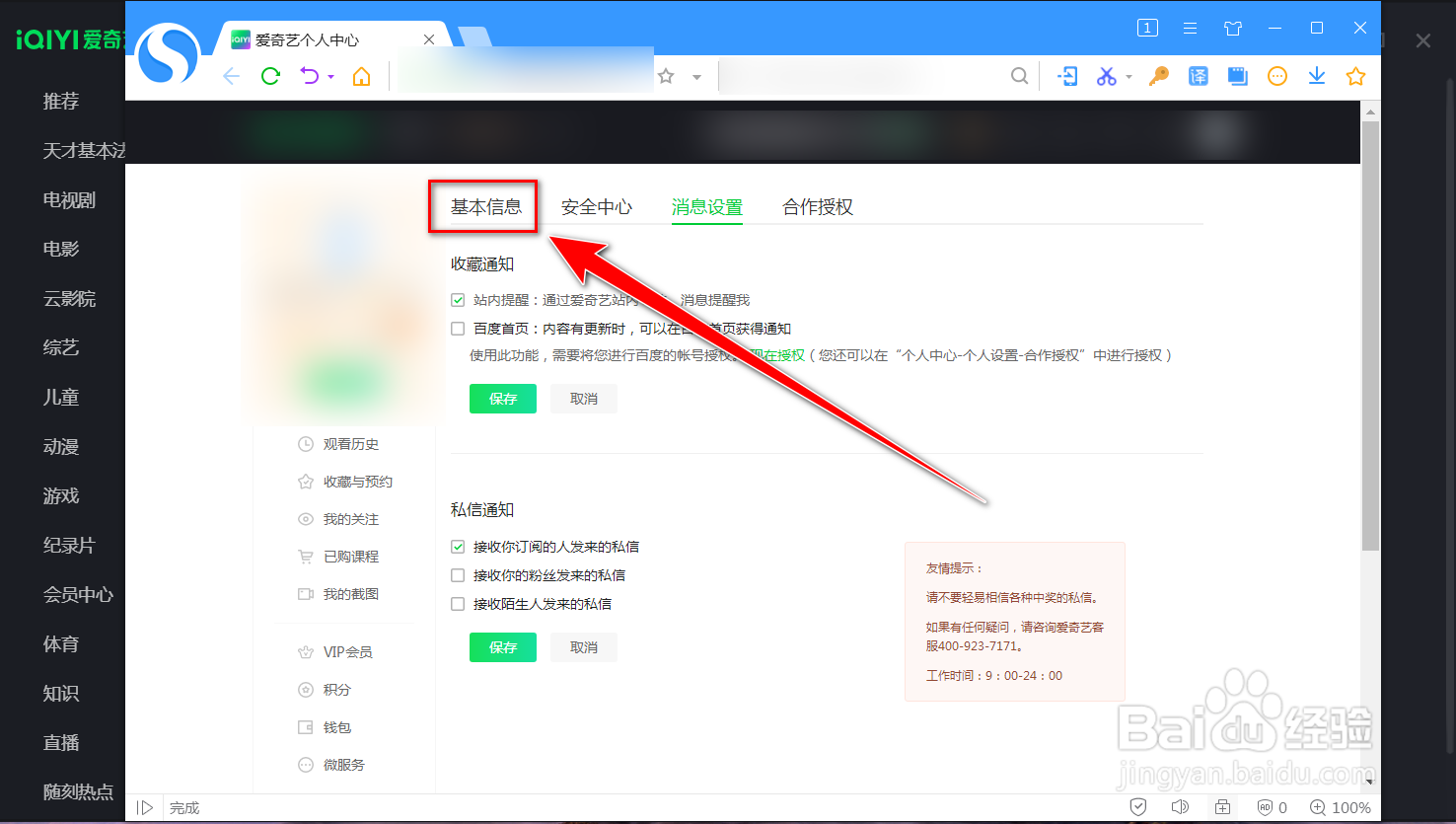Expand the screenshot tool dropdown arrow
Viewport: 1456px width, 824px height.
tap(1128, 77)
